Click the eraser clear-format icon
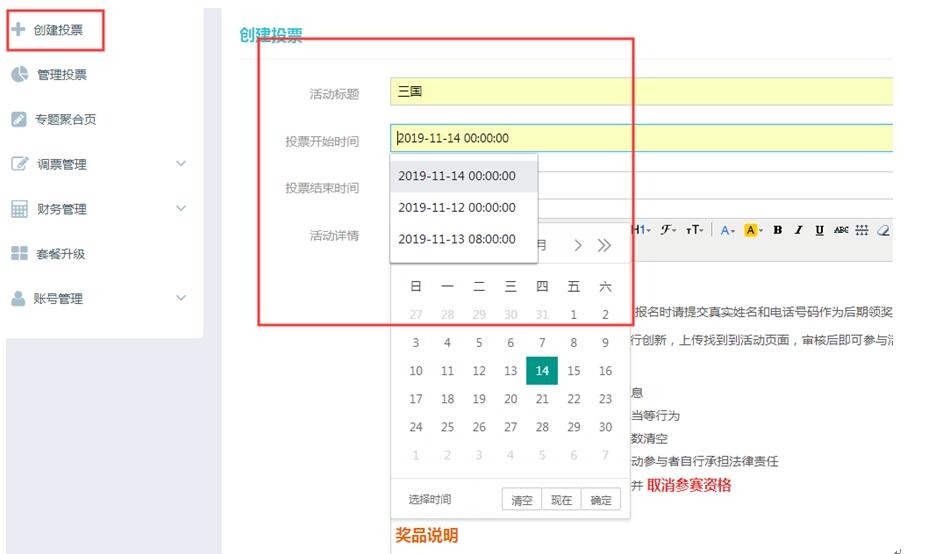 point(882,230)
